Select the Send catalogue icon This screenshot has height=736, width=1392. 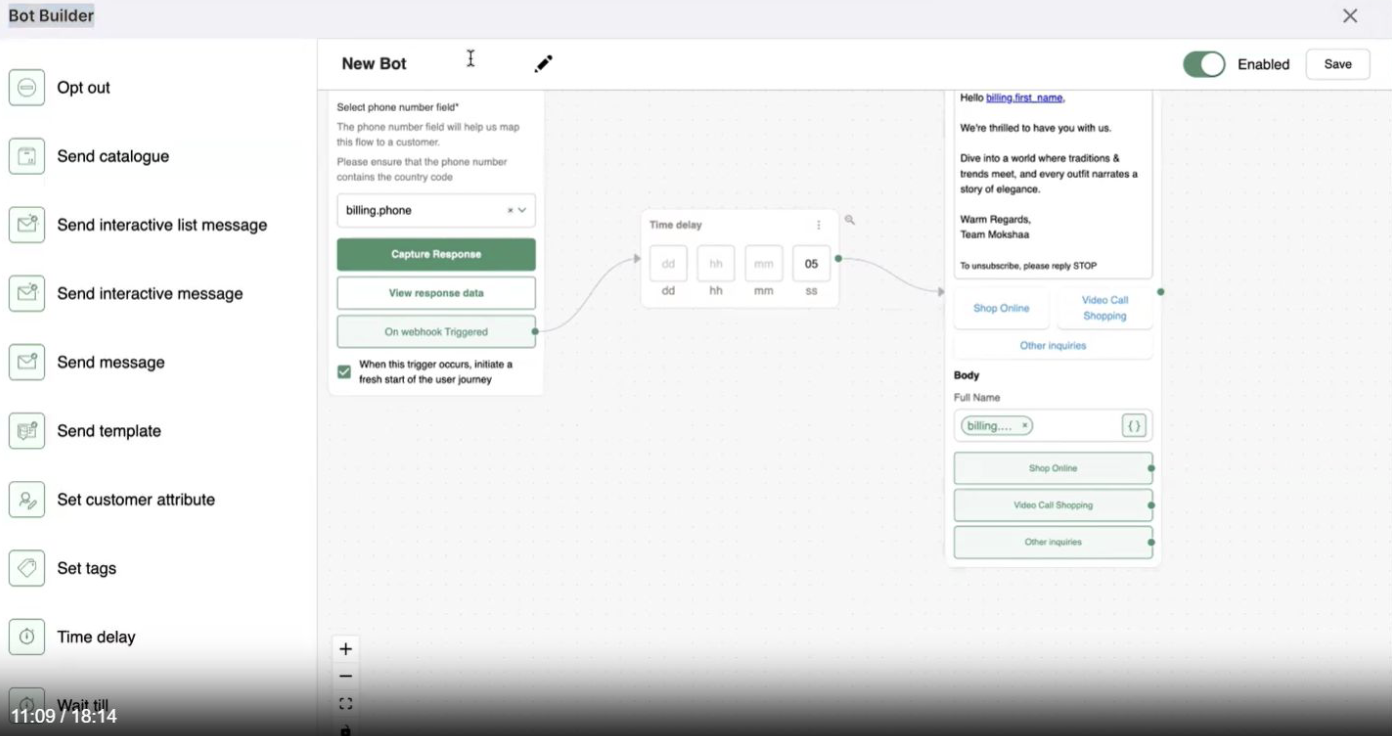tap(27, 157)
